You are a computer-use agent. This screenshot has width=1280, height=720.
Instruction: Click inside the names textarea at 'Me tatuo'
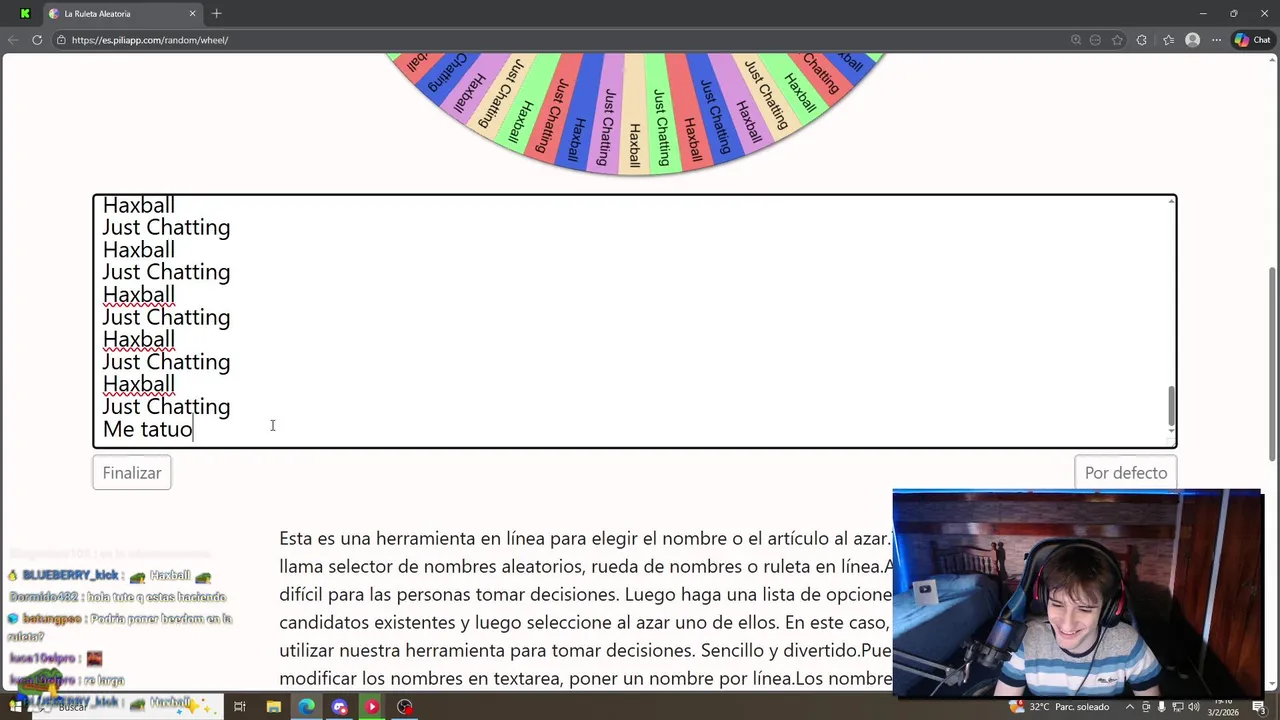(148, 429)
